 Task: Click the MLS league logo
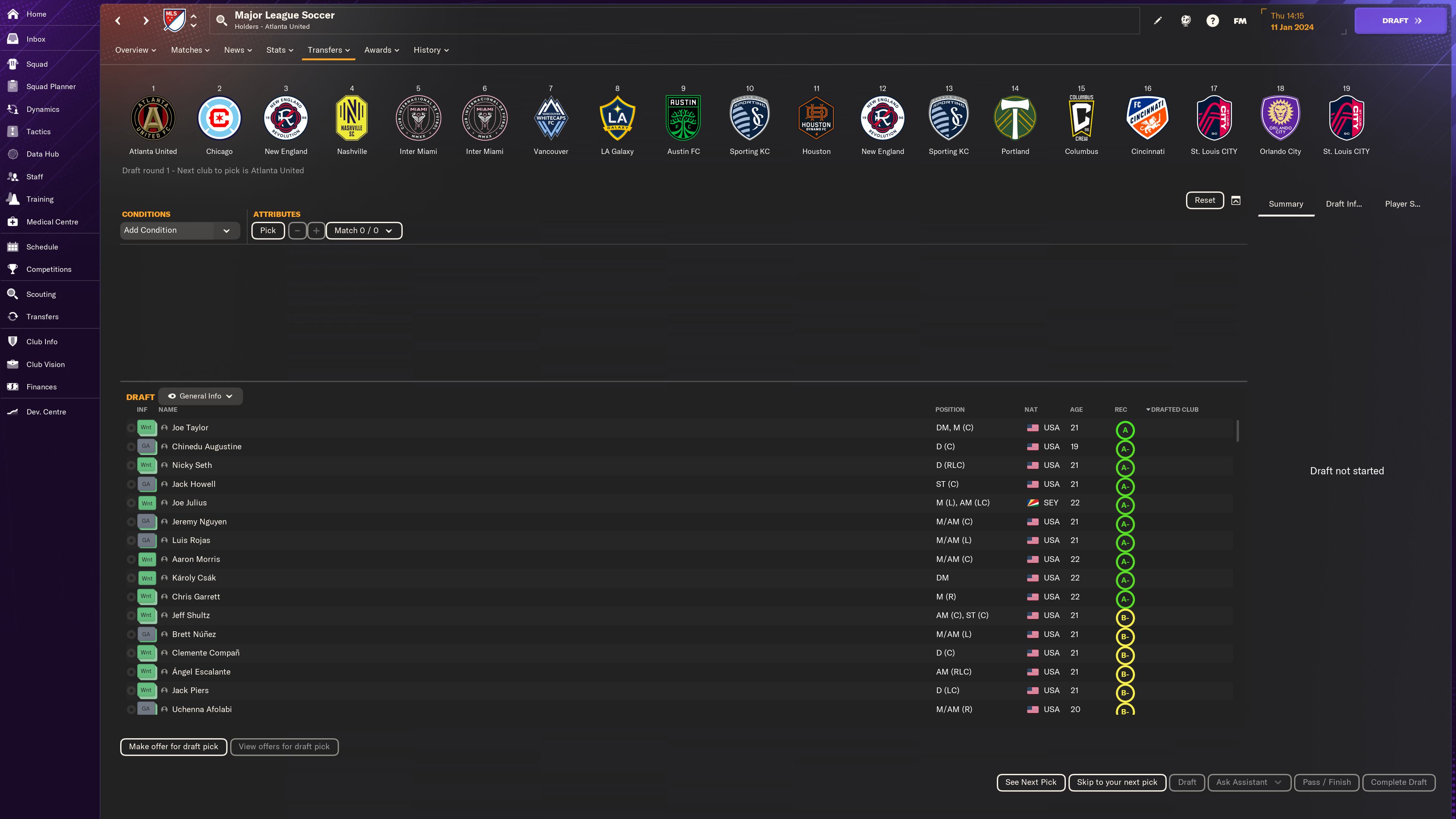tap(174, 21)
